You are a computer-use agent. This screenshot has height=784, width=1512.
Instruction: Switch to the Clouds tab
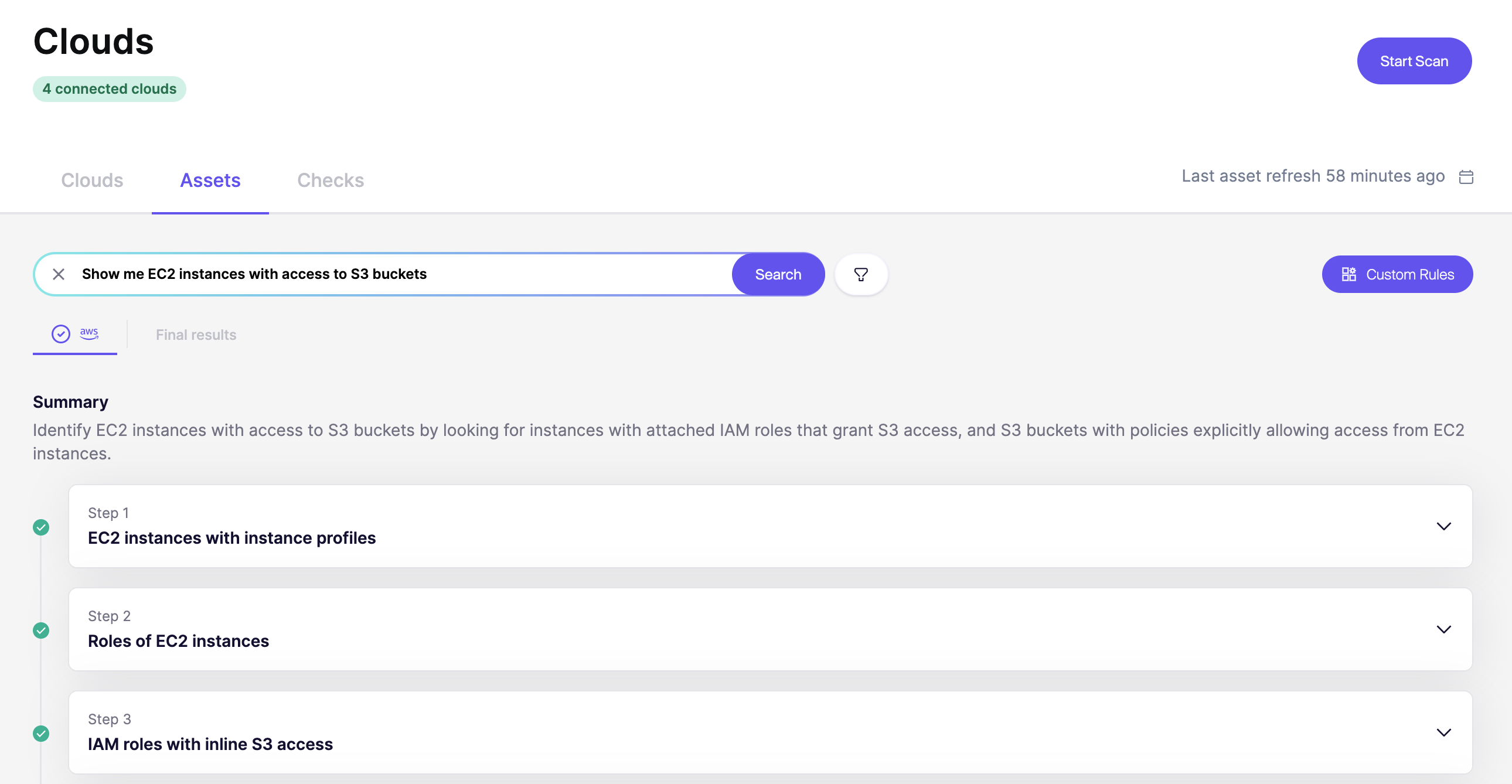92,180
